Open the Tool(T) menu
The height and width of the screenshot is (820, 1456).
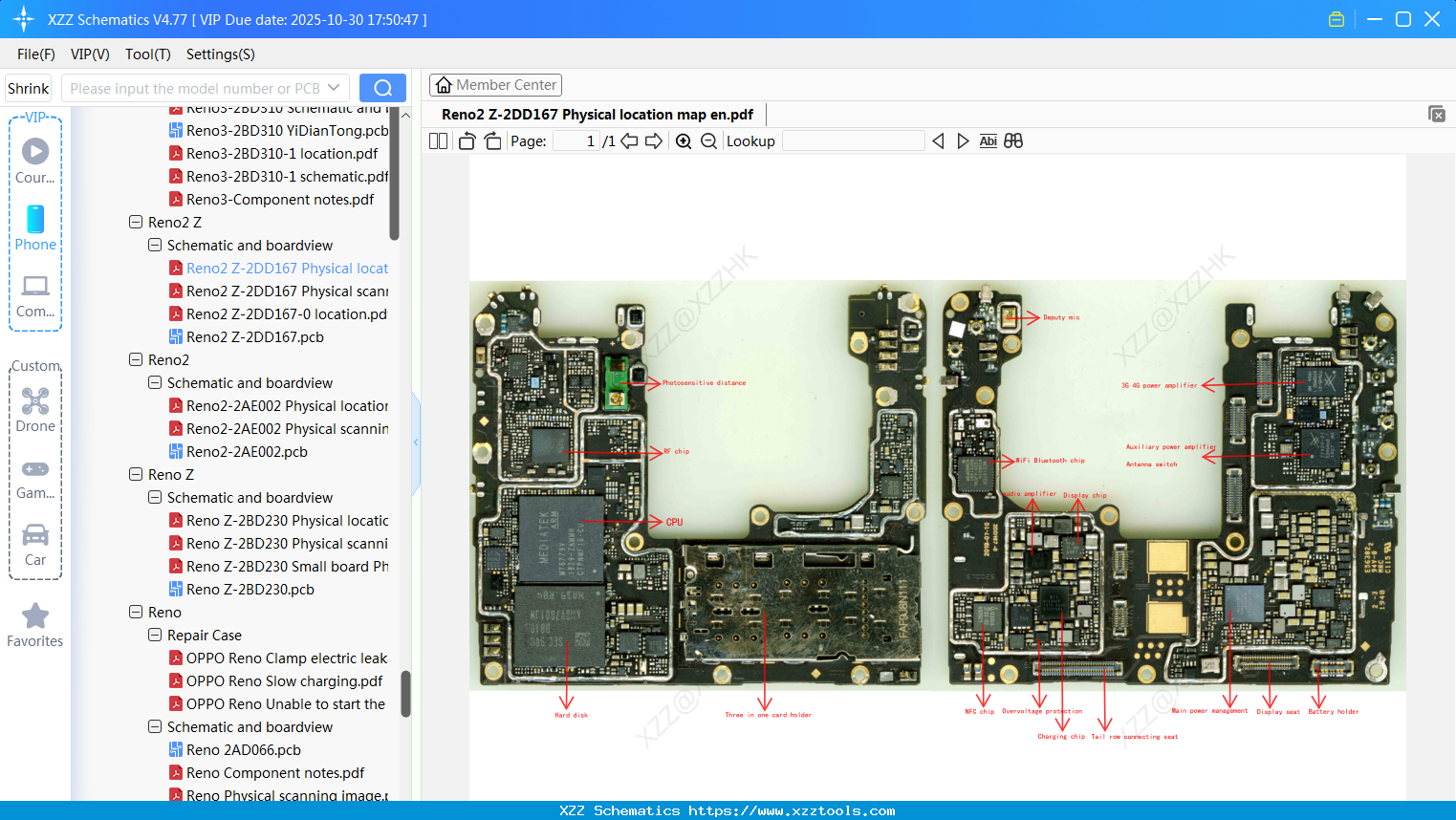(147, 54)
